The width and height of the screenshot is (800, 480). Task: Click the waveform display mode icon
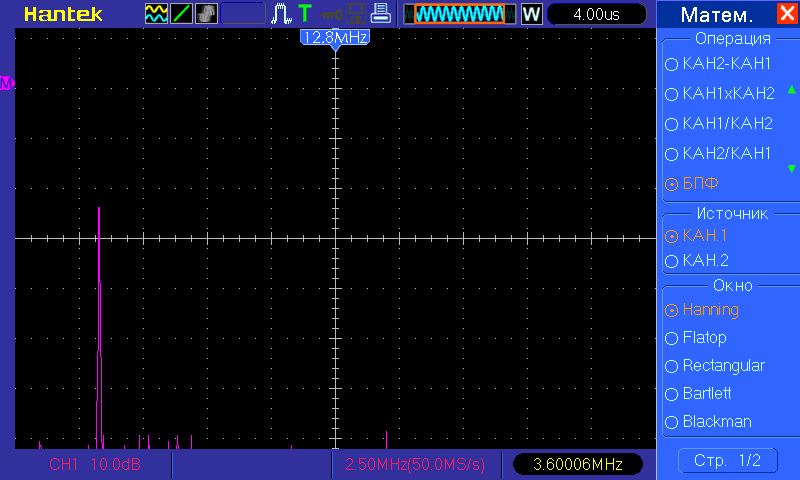[x=157, y=14]
